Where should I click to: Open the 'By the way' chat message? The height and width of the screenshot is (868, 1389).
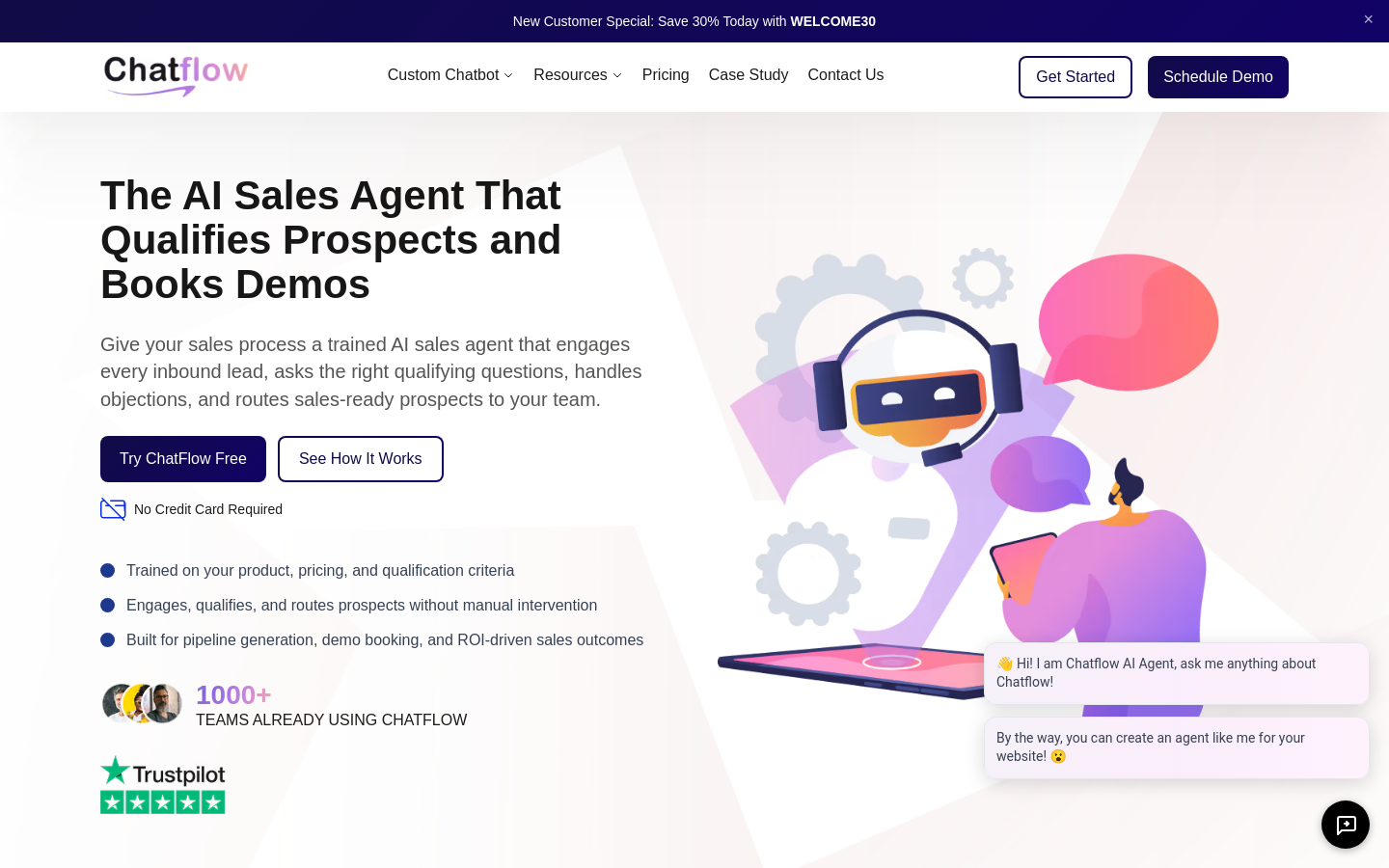coord(1177,747)
